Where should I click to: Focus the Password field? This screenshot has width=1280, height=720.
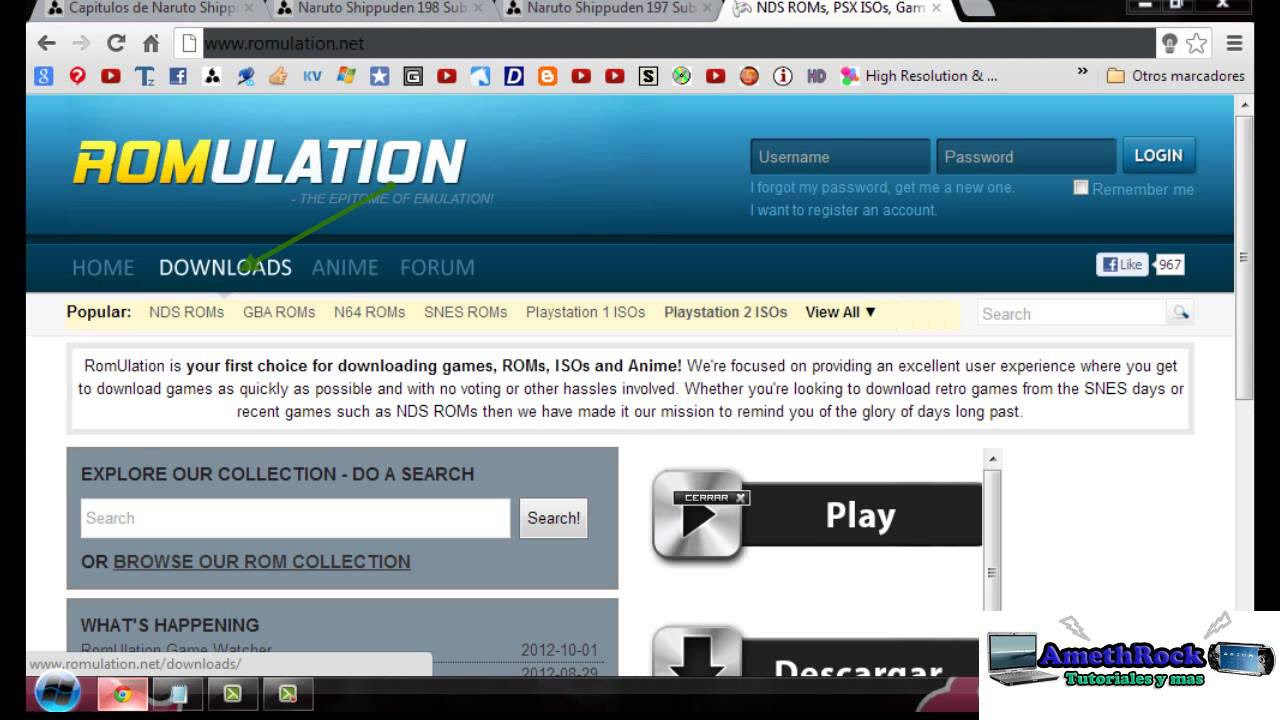pos(1026,157)
